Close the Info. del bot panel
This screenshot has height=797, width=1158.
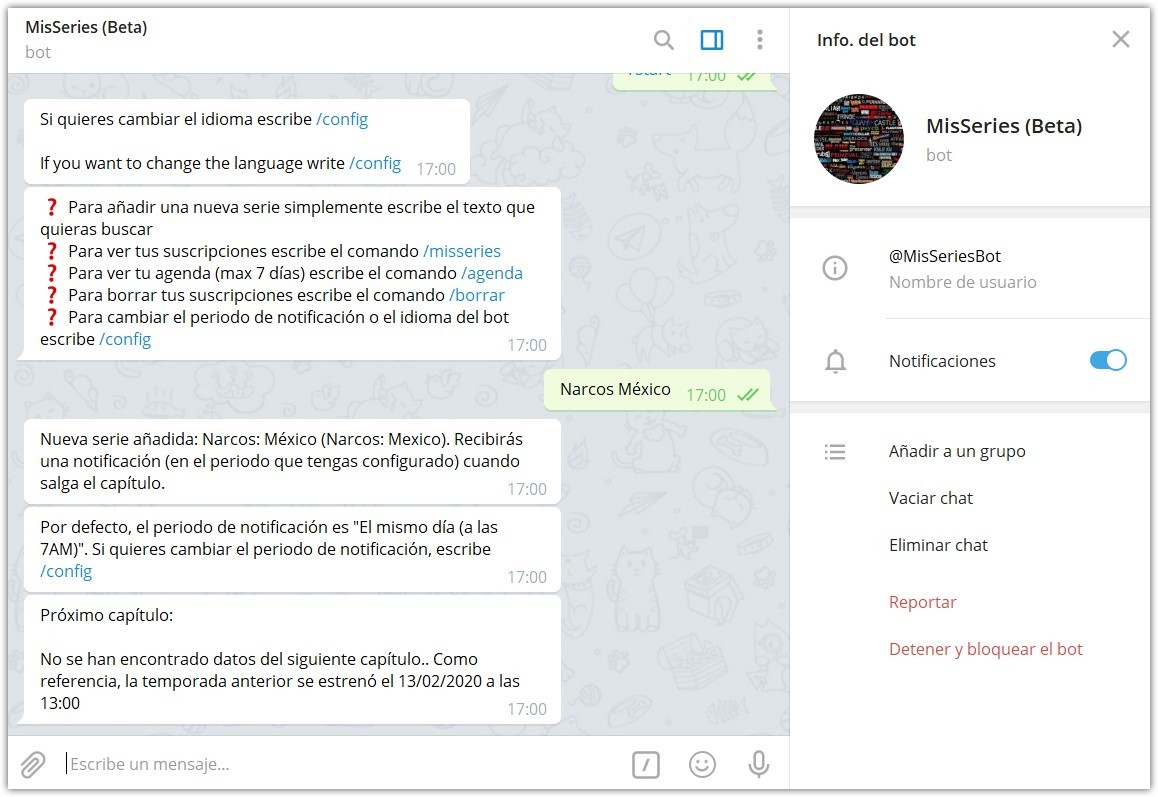(1120, 39)
